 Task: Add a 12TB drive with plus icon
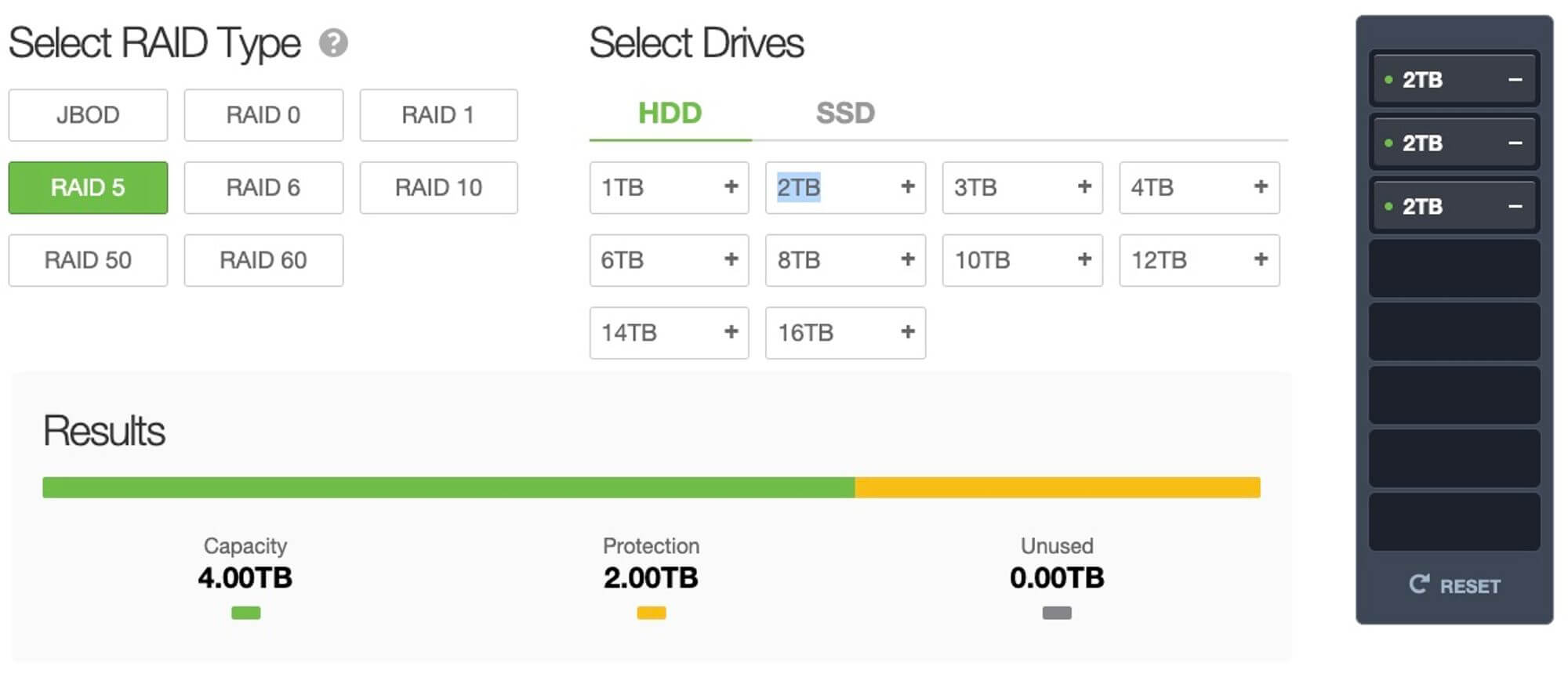pyautogui.click(x=1261, y=259)
